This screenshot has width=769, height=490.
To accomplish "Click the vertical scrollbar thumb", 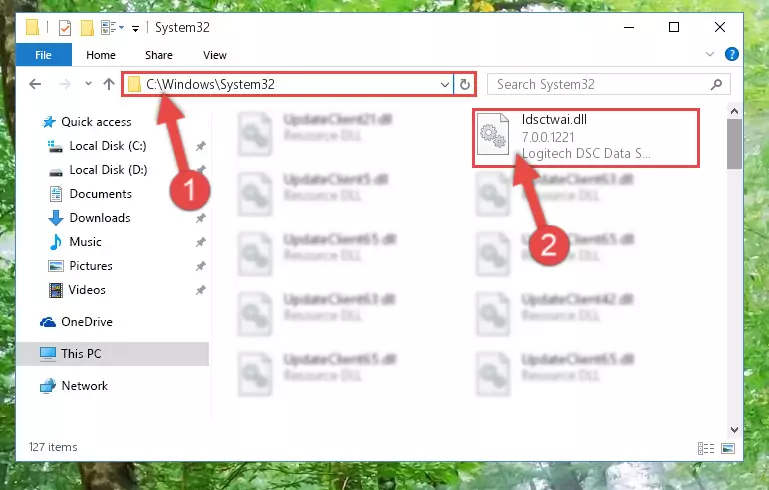I will tap(734, 144).
